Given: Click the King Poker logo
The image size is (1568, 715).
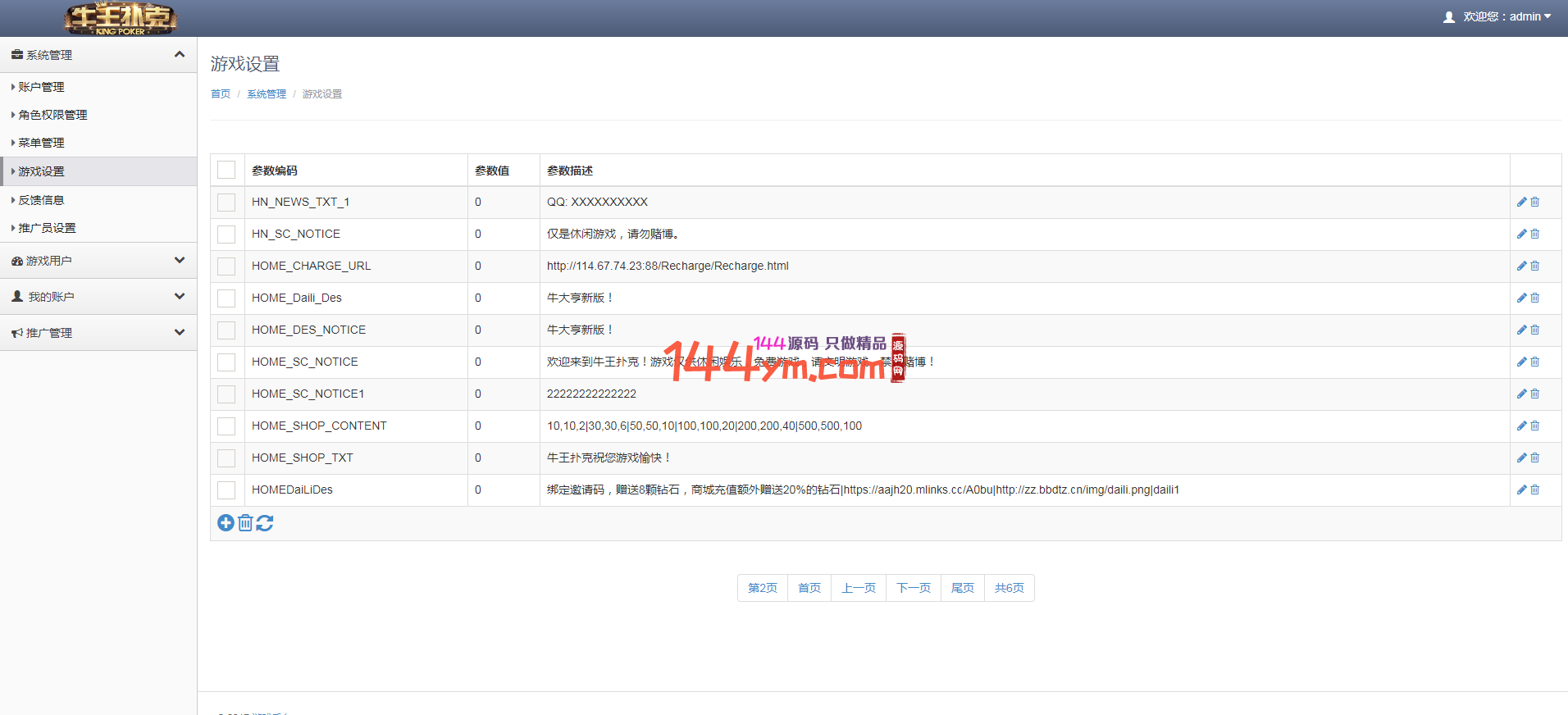Looking at the screenshot, I should pos(121,18).
